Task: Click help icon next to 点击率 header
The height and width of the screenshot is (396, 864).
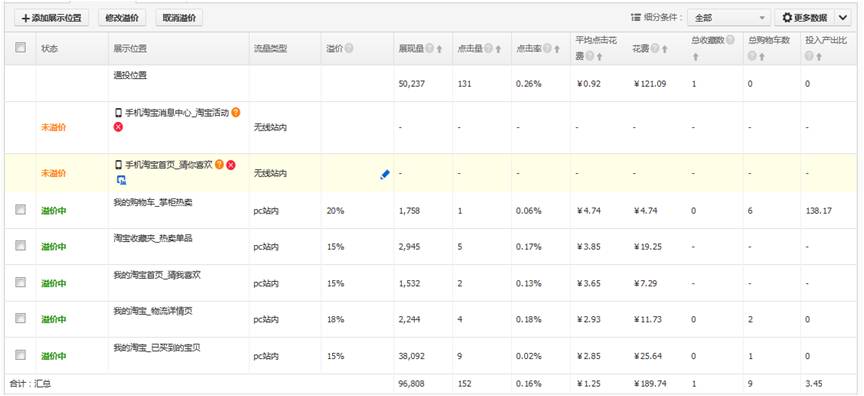Action: [547, 48]
